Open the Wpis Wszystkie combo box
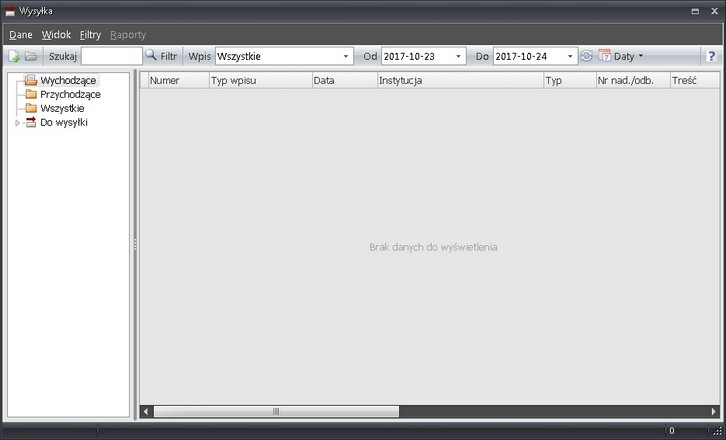The width and height of the screenshot is (726, 440). 284,56
